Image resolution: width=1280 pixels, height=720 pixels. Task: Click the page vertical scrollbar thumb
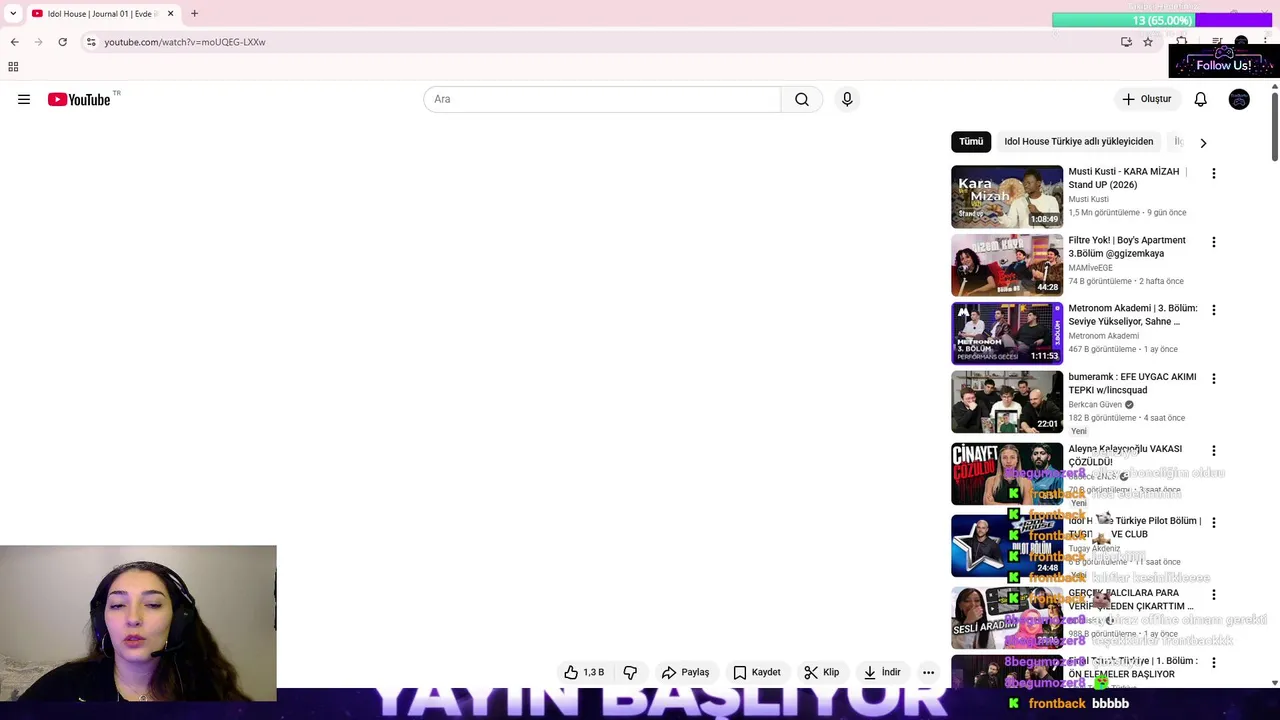coord(1275,127)
